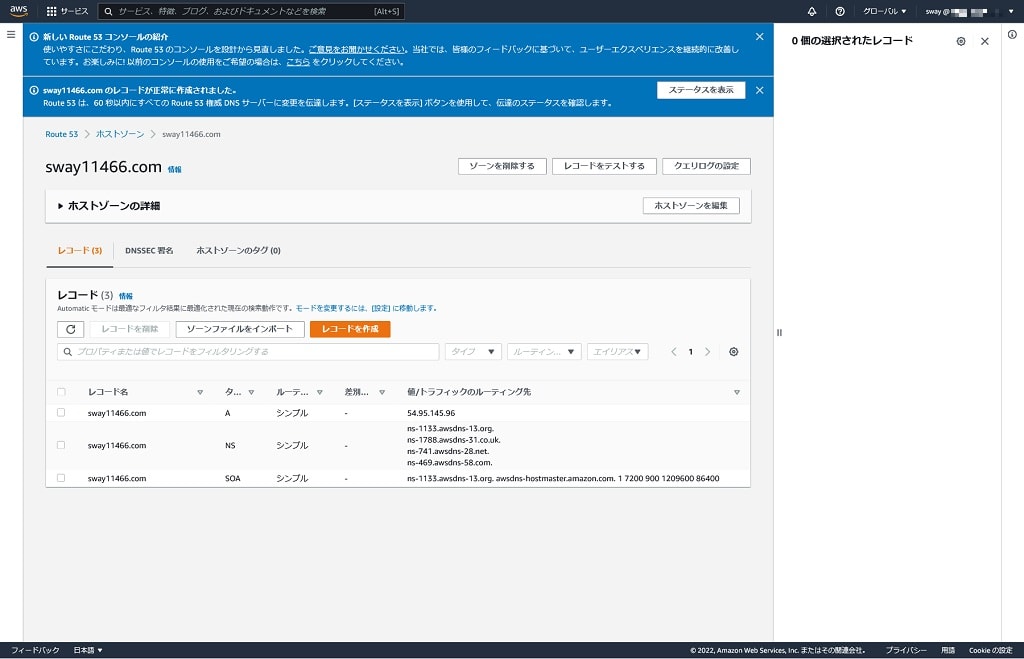Click info link next to Records heading
The width and height of the screenshot is (1024, 659).
click(x=125, y=296)
